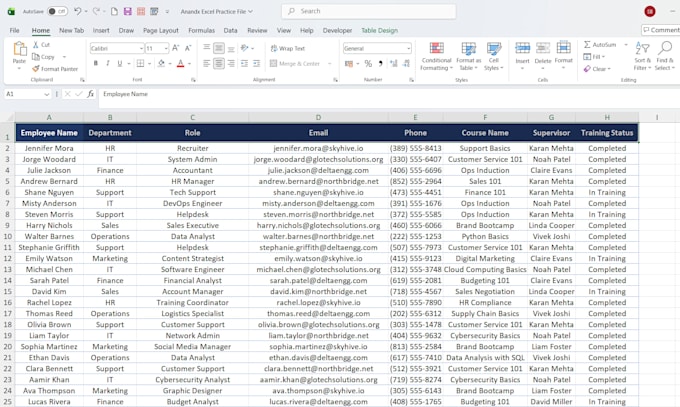Viewport: 680px width, 407px height.
Task: Open Find & Select magnifier
Action: 664,56
